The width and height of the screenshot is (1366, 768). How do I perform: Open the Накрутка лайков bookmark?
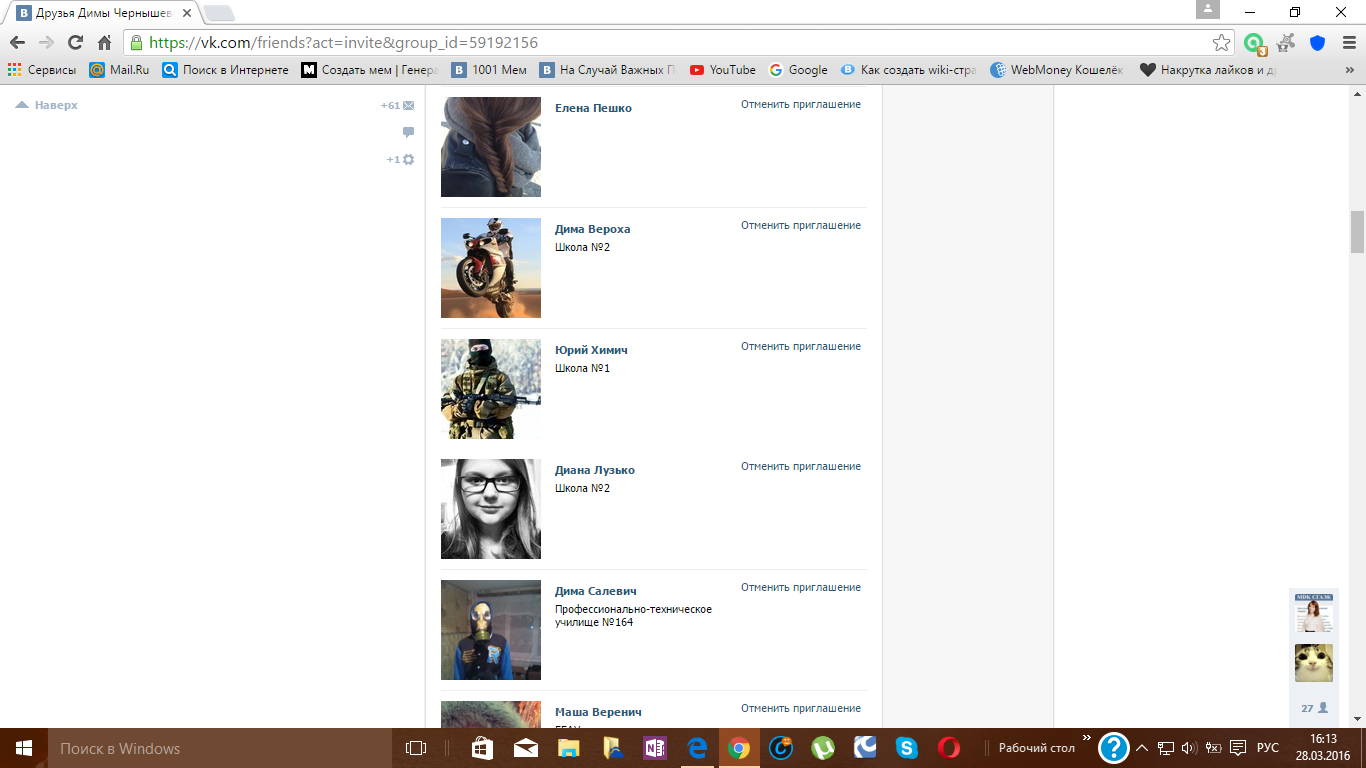(1209, 70)
